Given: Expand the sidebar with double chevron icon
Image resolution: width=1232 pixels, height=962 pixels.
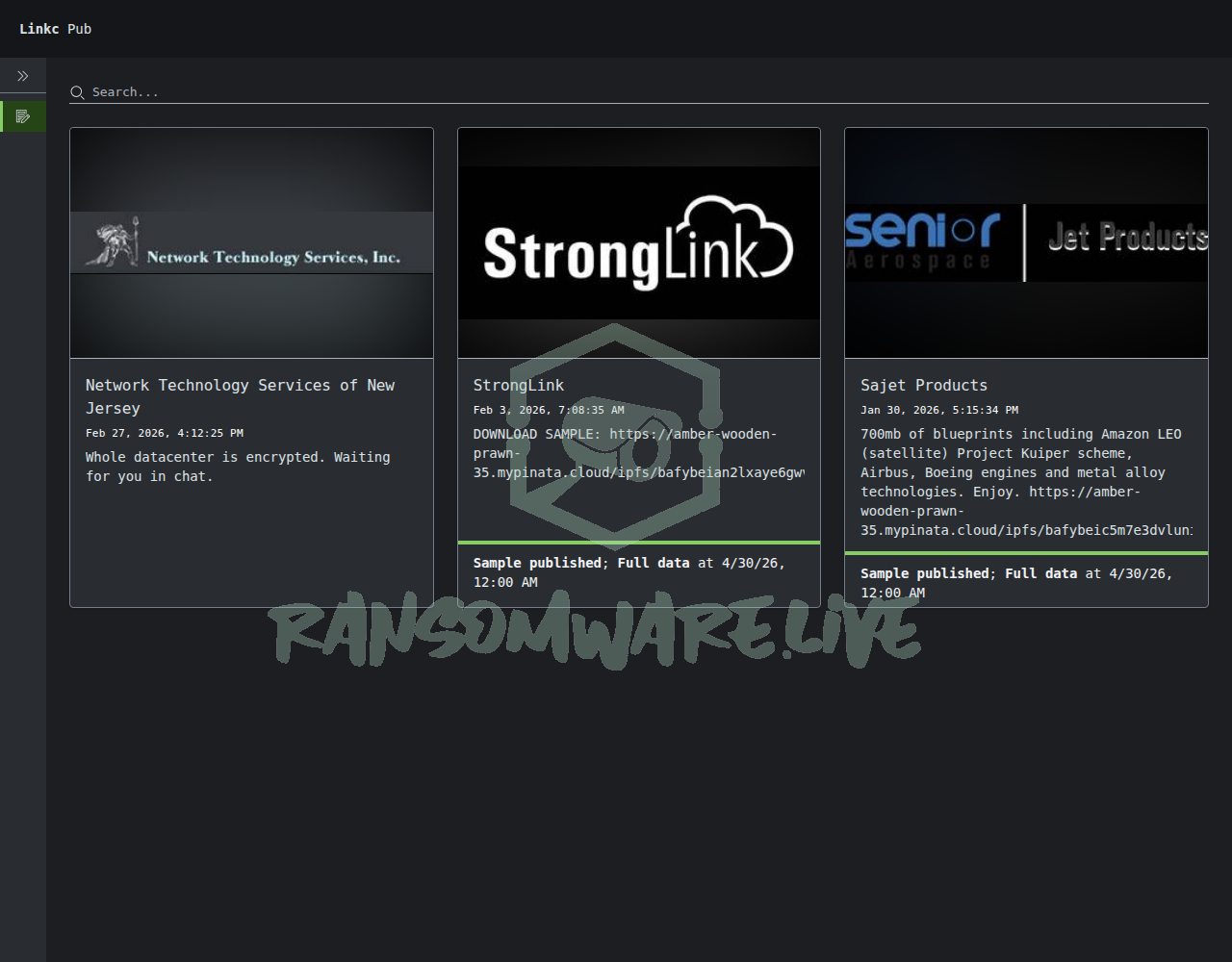Looking at the screenshot, I should pyautogui.click(x=23, y=76).
